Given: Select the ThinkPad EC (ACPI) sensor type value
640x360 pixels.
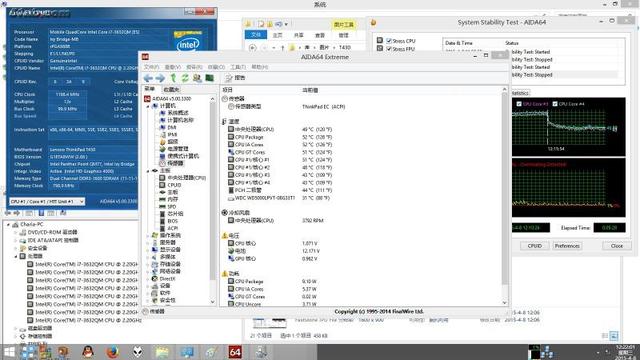Looking at the screenshot, I should 323,107.
